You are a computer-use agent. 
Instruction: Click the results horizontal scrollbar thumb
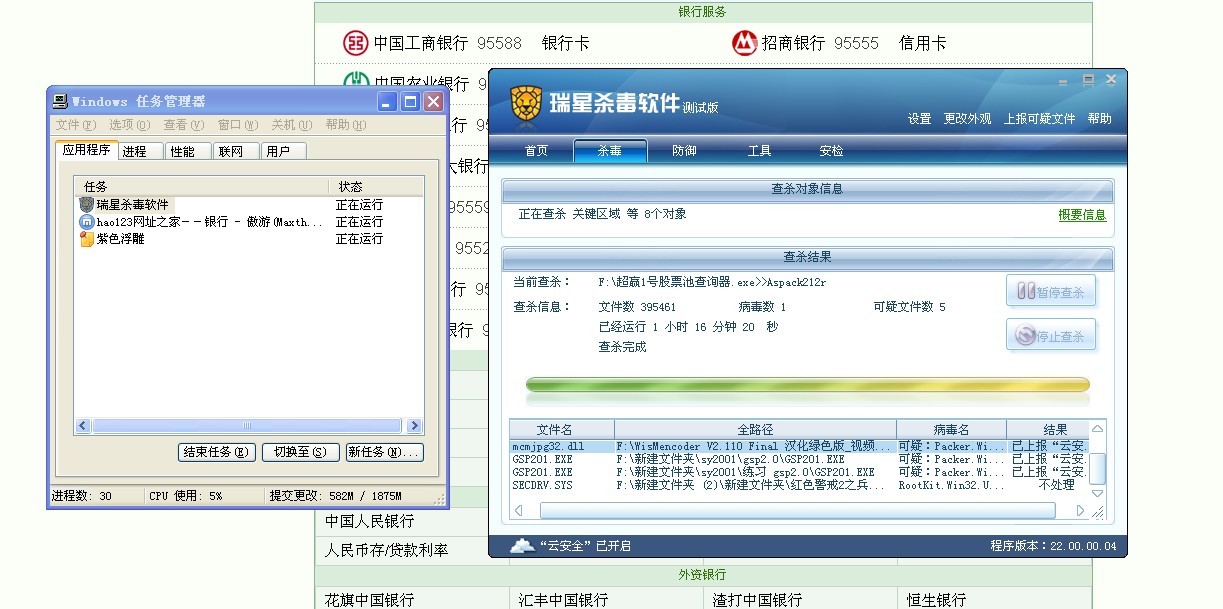click(797, 510)
